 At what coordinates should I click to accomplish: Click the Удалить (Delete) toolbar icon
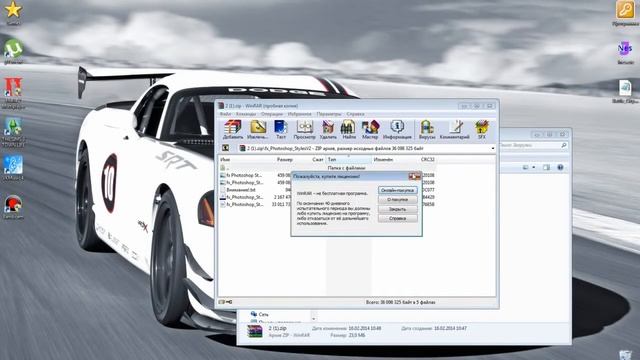328,129
